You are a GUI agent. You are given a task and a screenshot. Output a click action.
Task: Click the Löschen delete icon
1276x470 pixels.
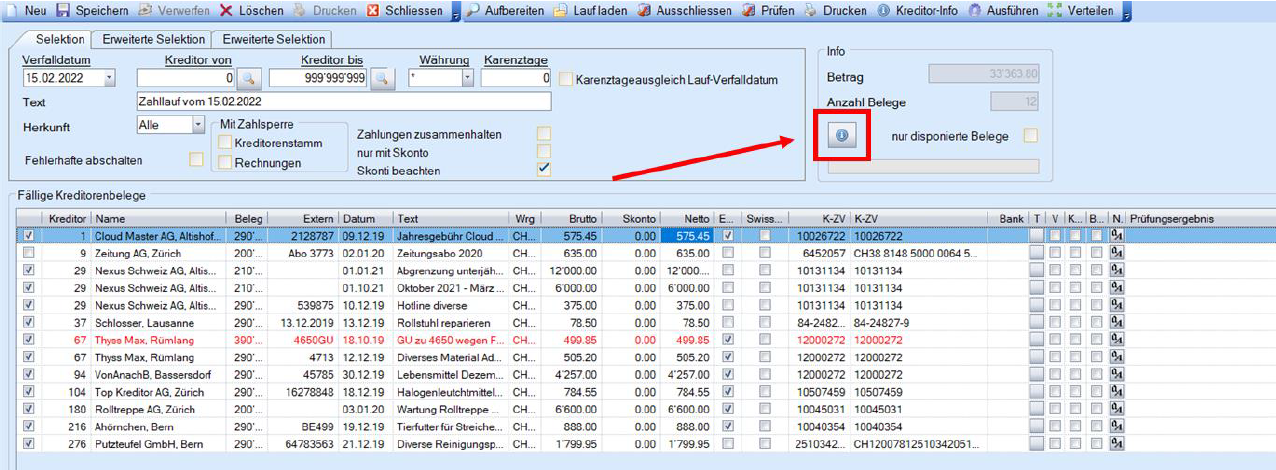[227, 10]
